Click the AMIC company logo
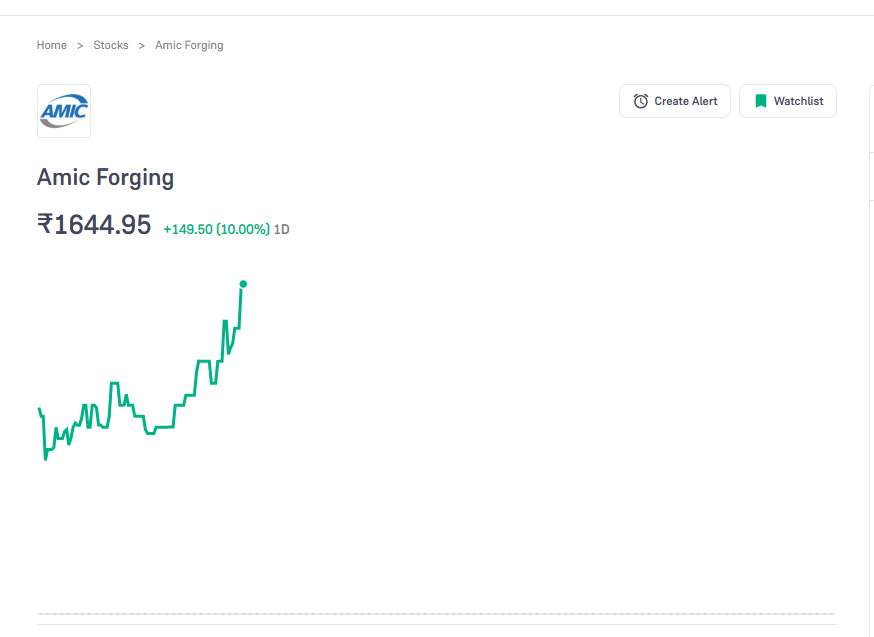The height and width of the screenshot is (637, 874). tap(63, 111)
